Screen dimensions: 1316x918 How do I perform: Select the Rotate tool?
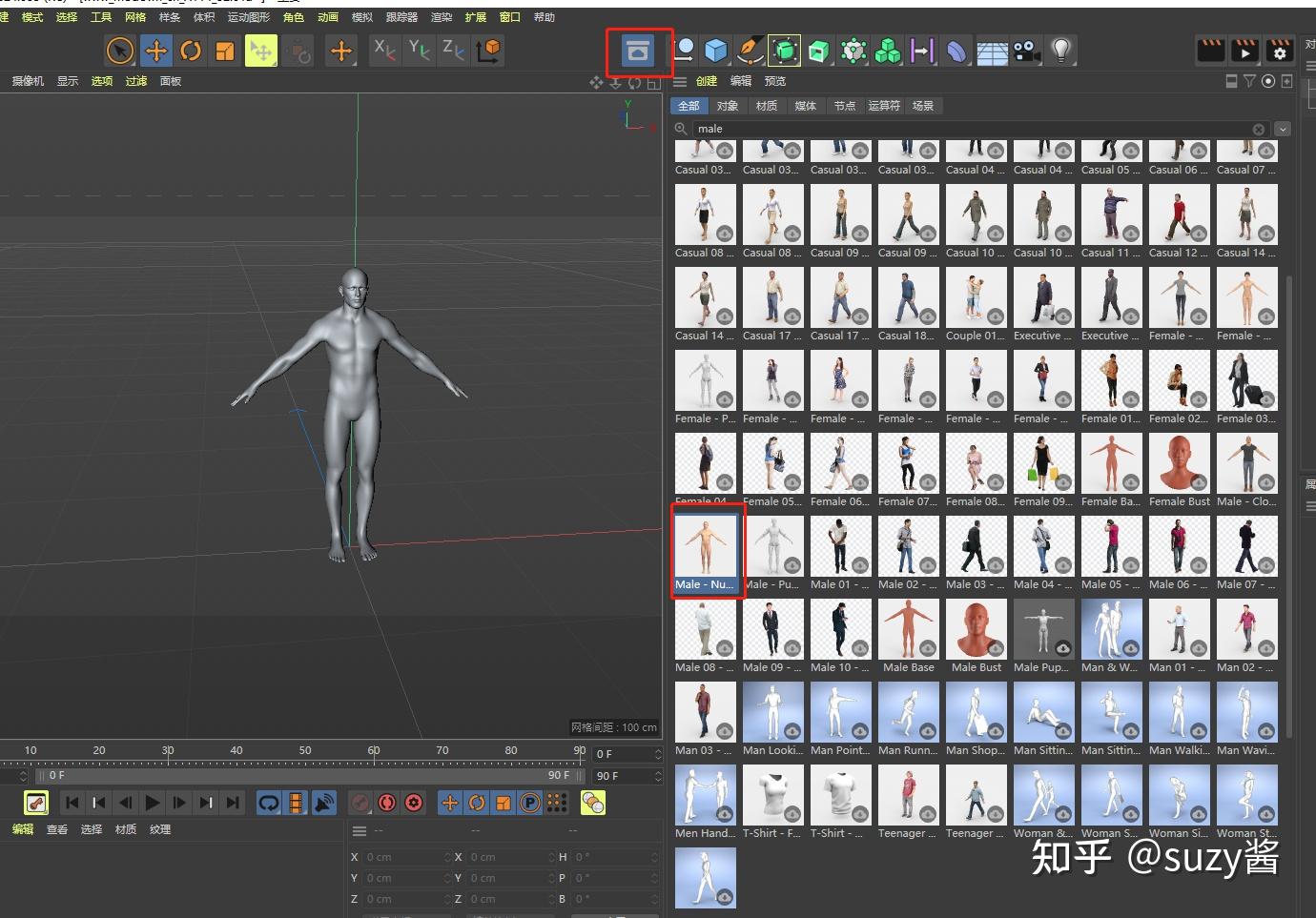coord(191,51)
